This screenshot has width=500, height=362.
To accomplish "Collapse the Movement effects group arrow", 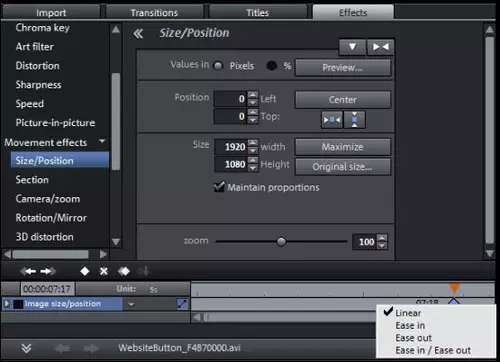I will (102, 141).
